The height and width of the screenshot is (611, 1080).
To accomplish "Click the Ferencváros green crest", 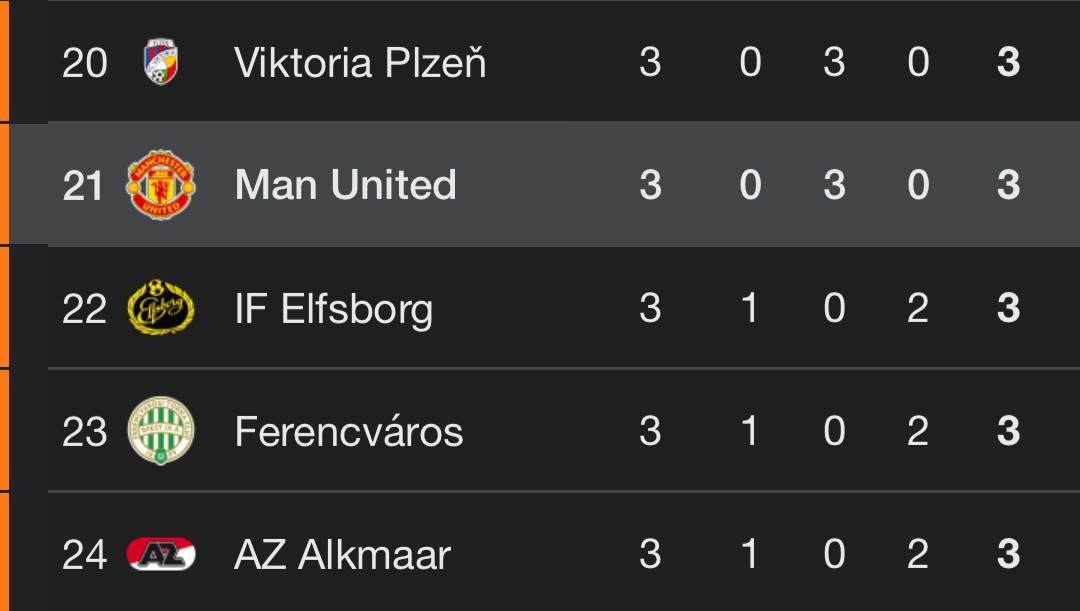I will click(160, 431).
